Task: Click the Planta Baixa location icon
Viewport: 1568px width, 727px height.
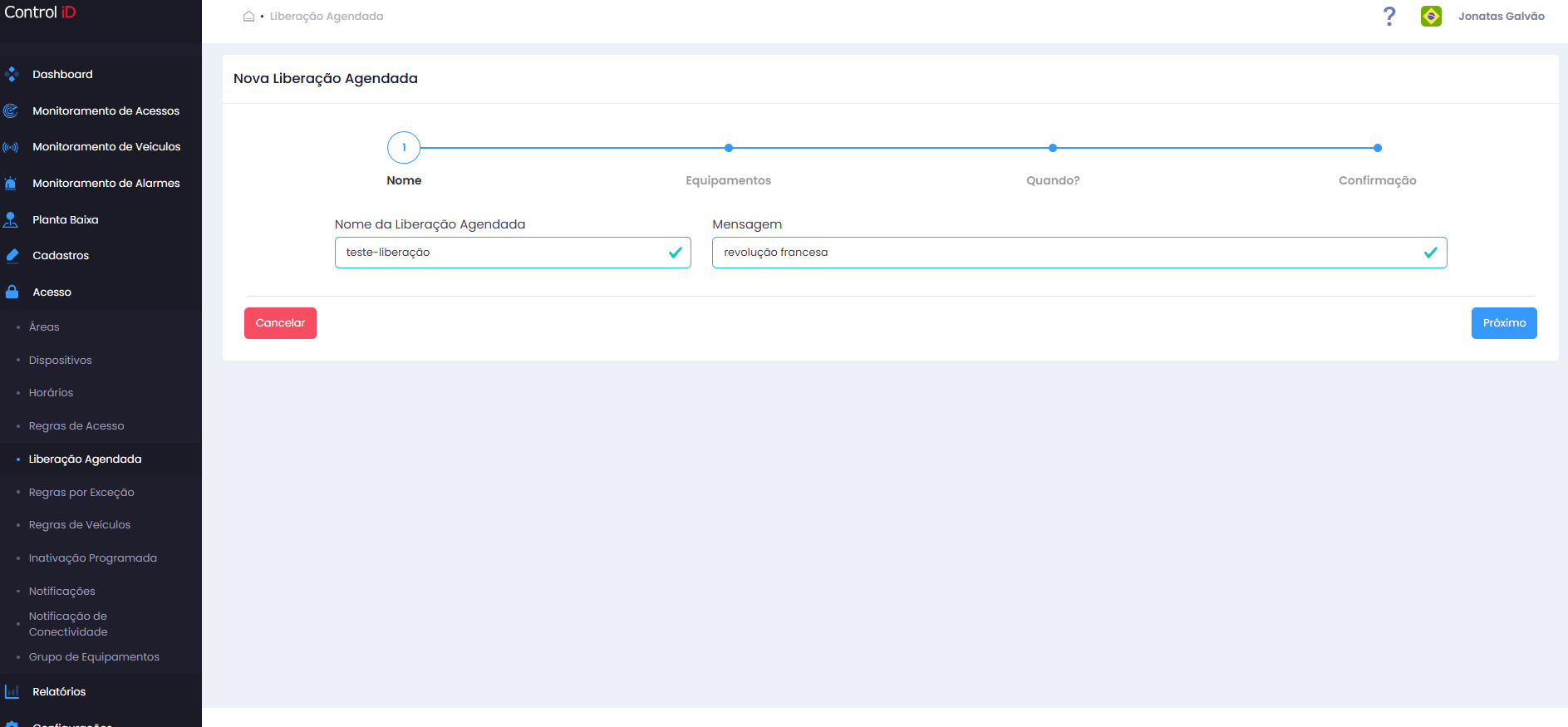Action: pyautogui.click(x=11, y=219)
